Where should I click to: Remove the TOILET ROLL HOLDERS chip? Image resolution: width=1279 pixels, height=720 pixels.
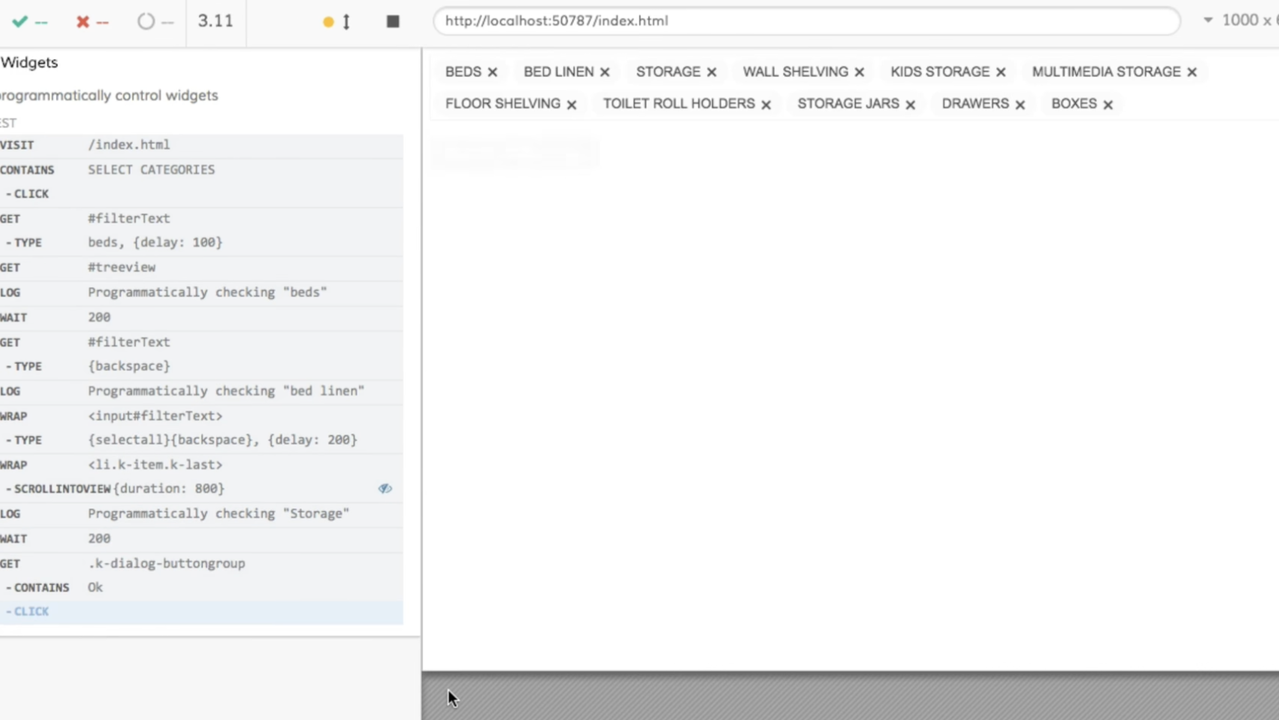[x=766, y=104]
